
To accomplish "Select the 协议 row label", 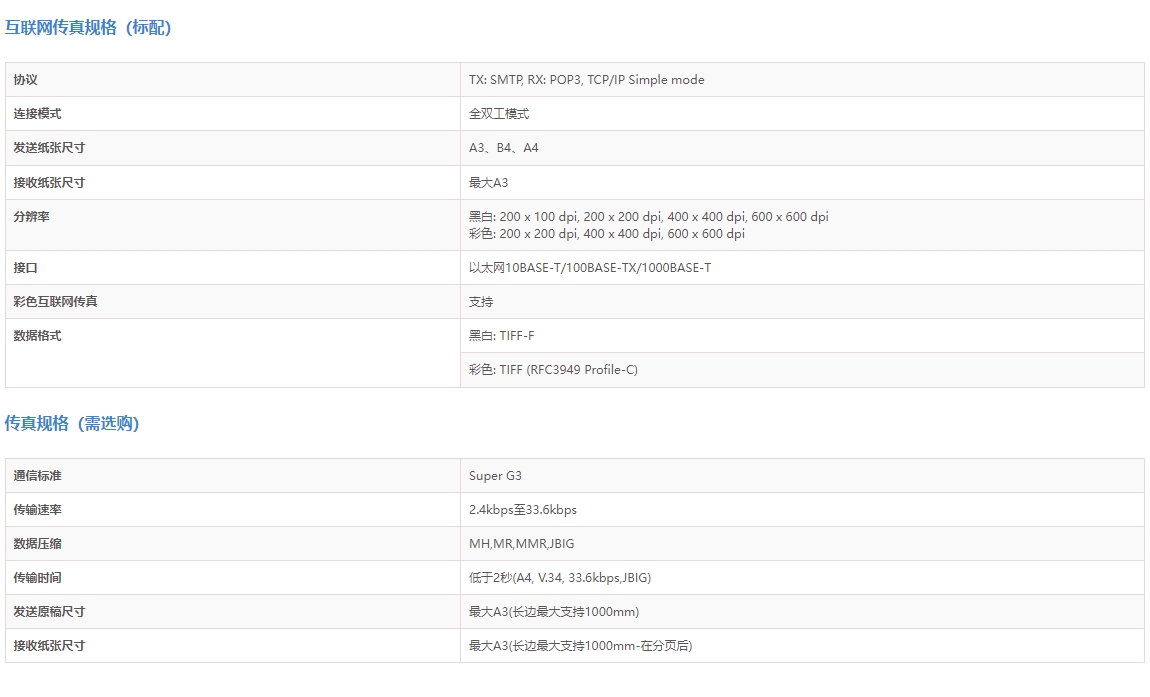I will click(25, 80).
